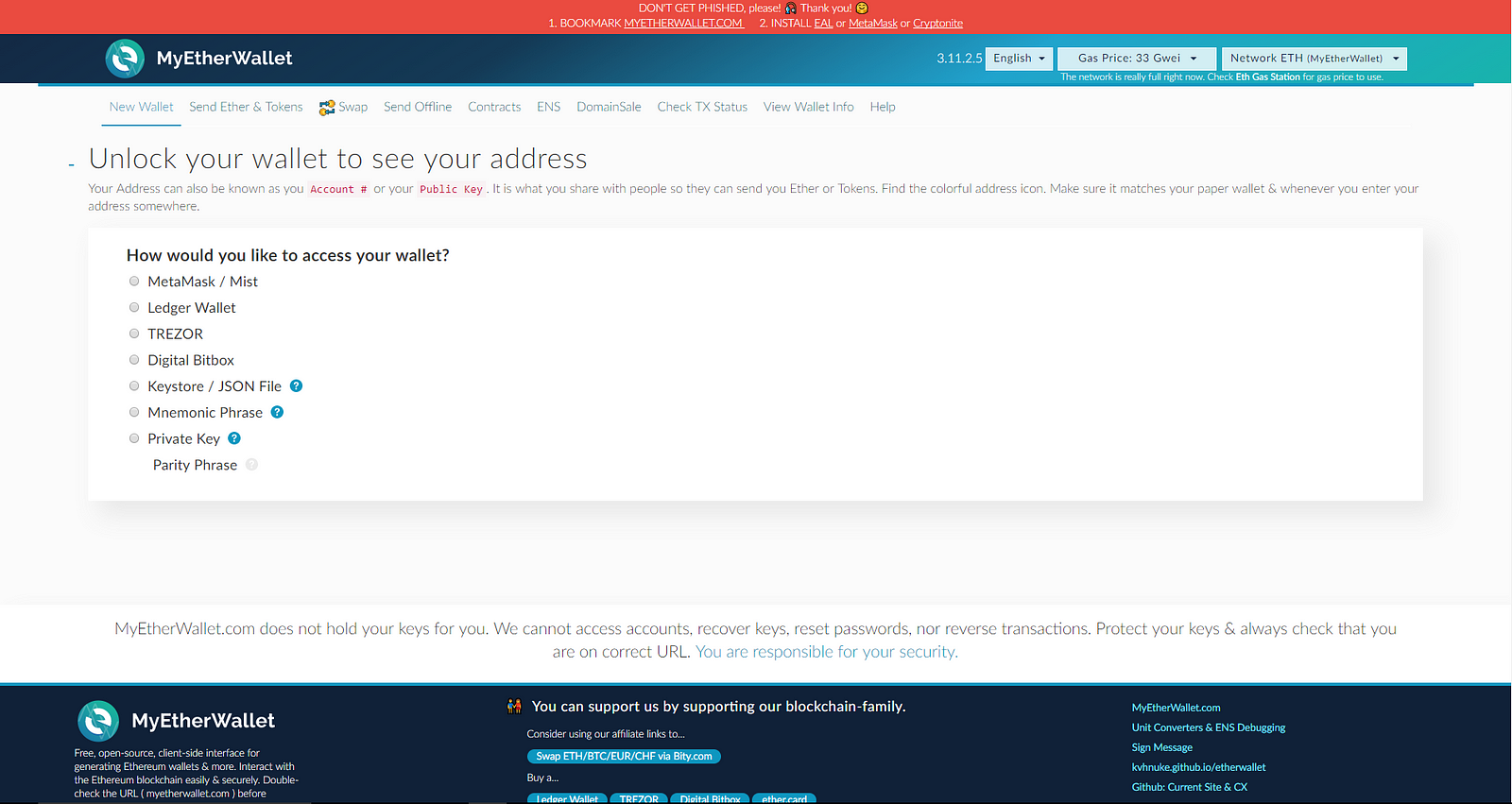Screen dimensions: 1512x804
Task: Open Unit Converters & ENS Debugging link
Action: click(x=1209, y=727)
